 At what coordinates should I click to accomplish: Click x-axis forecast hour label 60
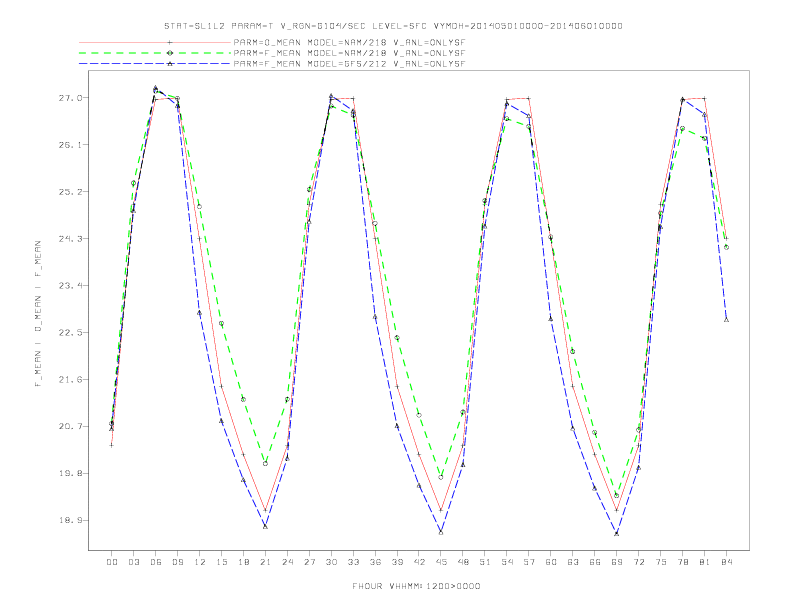click(551, 562)
